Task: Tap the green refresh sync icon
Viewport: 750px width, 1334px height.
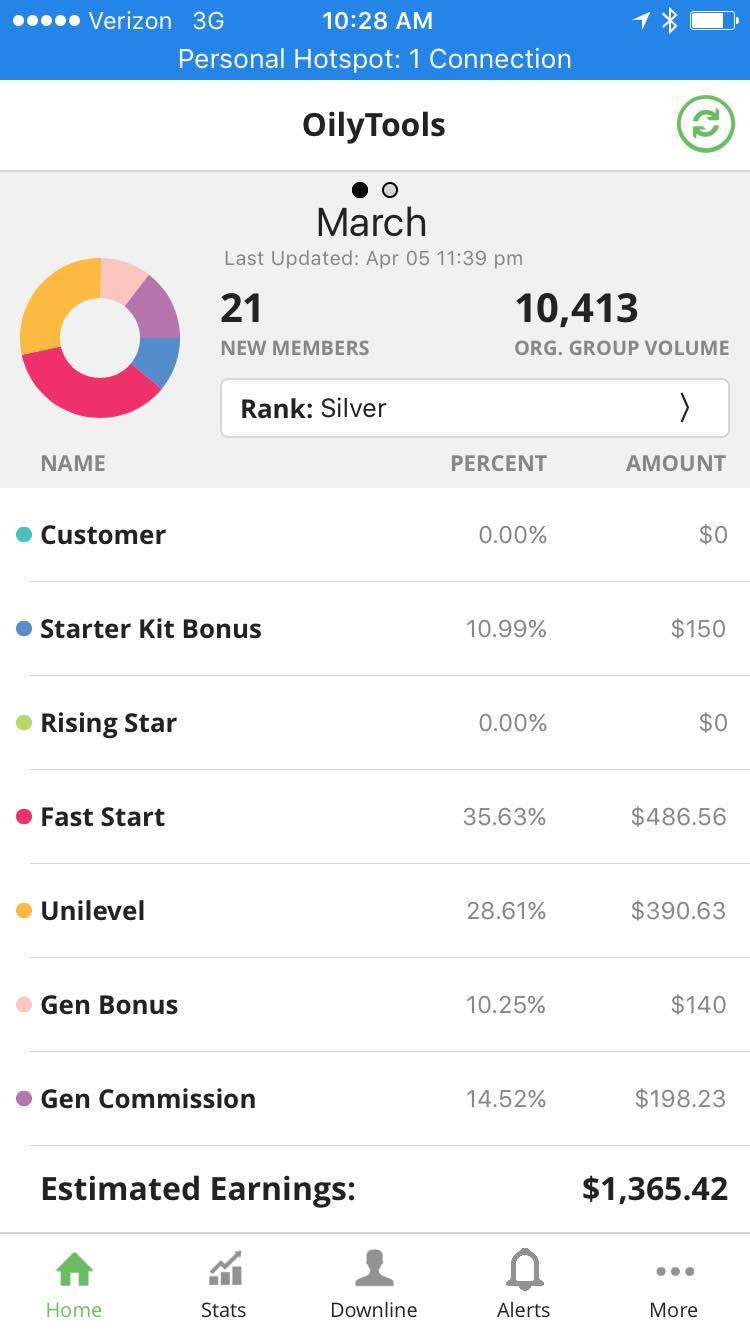Action: point(705,125)
